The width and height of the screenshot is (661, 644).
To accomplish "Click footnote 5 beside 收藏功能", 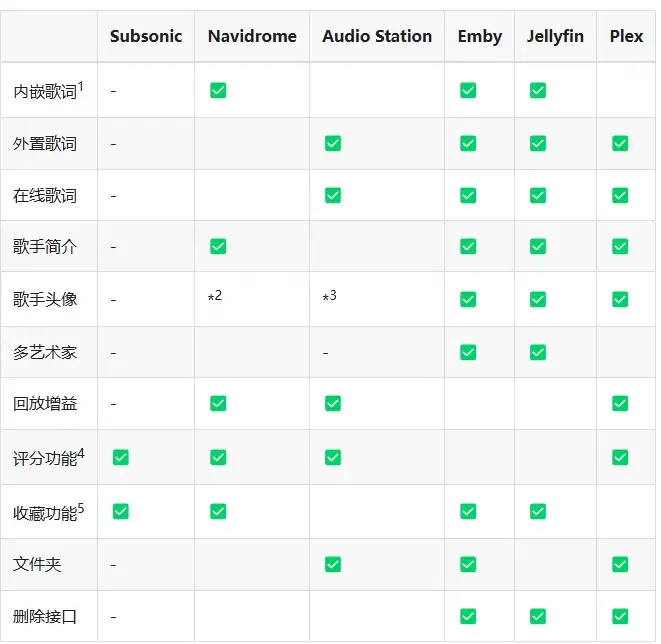I will [x=81, y=508].
